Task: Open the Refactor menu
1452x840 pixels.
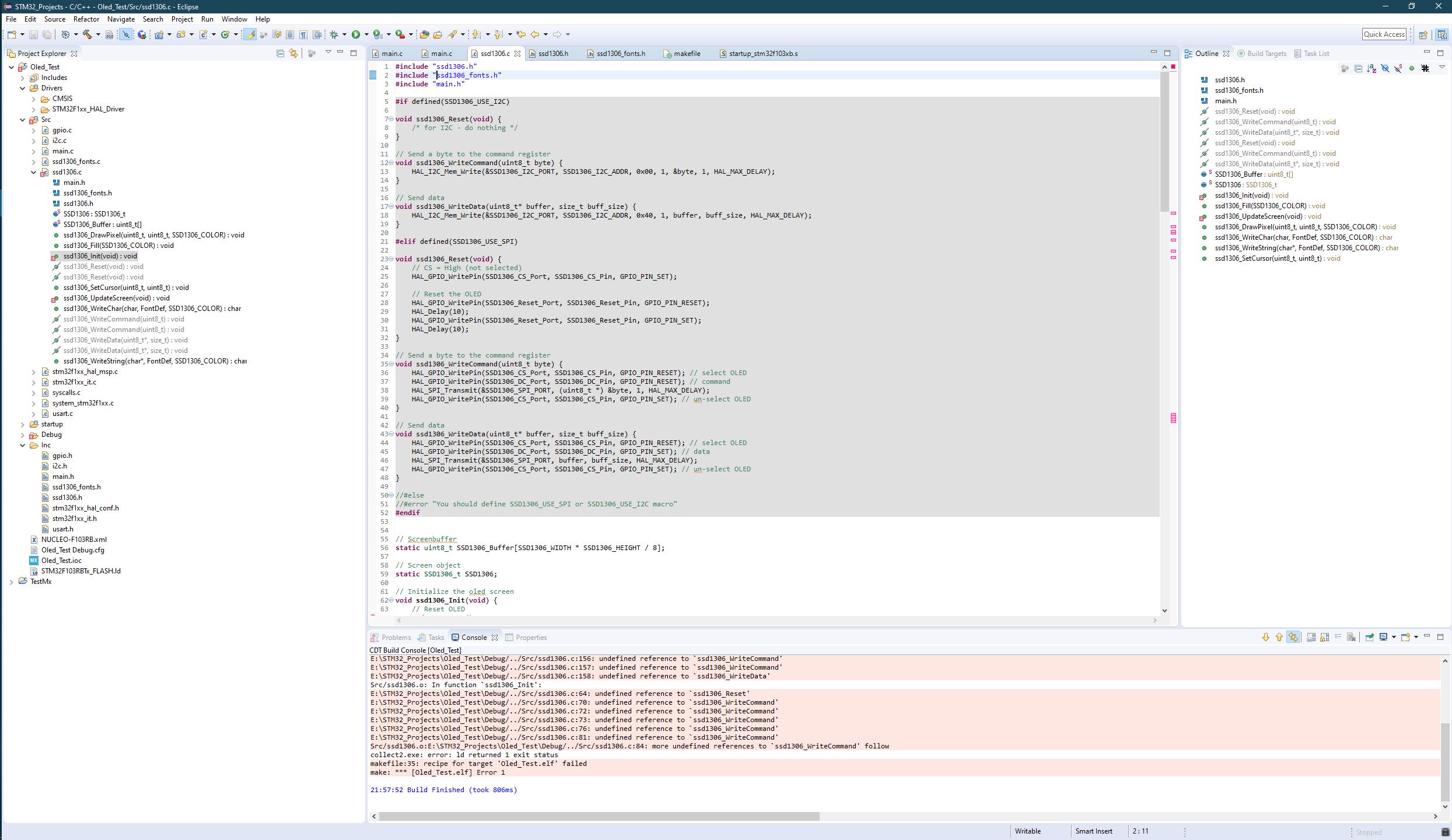Action: click(x=86, y=19)
